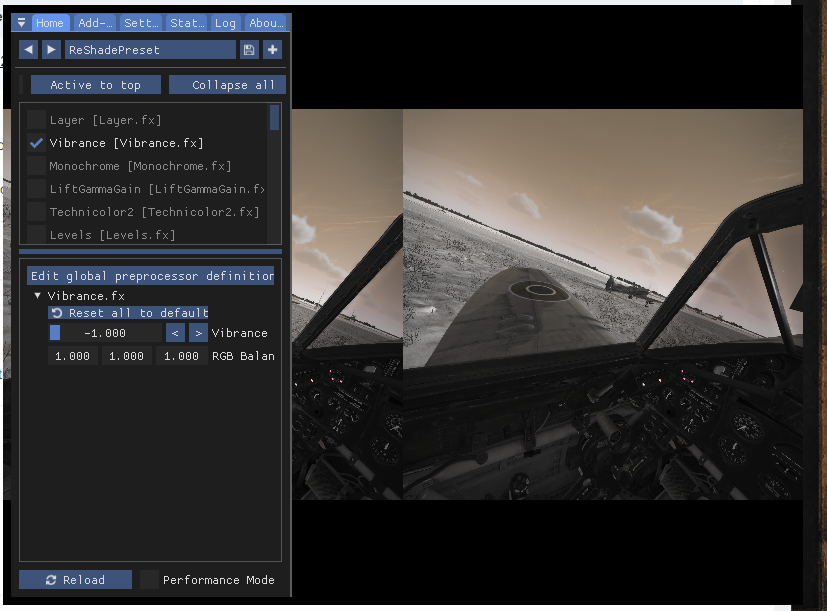The width and height of the screenshot is (827, 611).
Task: Enable the Monochrome effect checkbox
Action: (x=37, y=166)
